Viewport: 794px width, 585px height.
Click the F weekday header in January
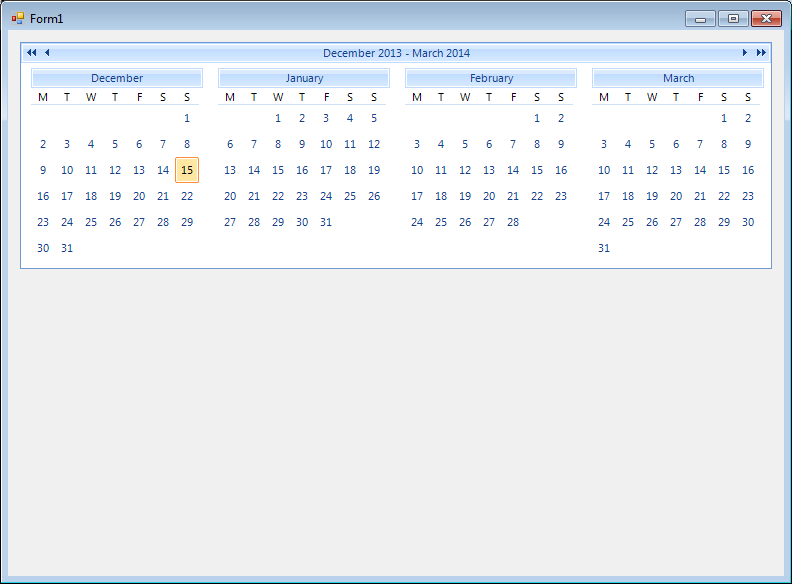pyautogui.click(x=327, y=97)
